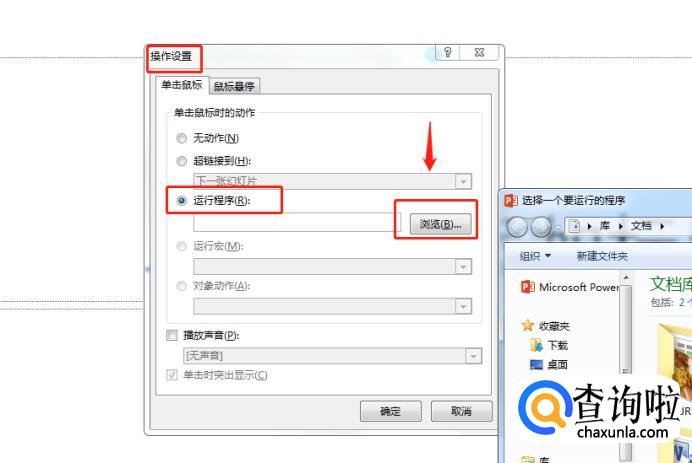This screenshot has width=692, height=463.
Task: Click the back navigation arrow in file browser
Action: coord(517,227)
